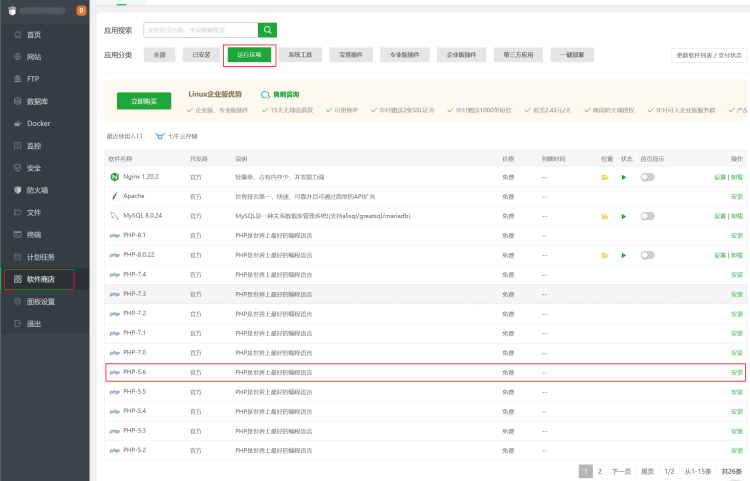Click 设置 link for PHP-8.0.22
The width and height of the screenshot is (750, 481).
(720, 255)
